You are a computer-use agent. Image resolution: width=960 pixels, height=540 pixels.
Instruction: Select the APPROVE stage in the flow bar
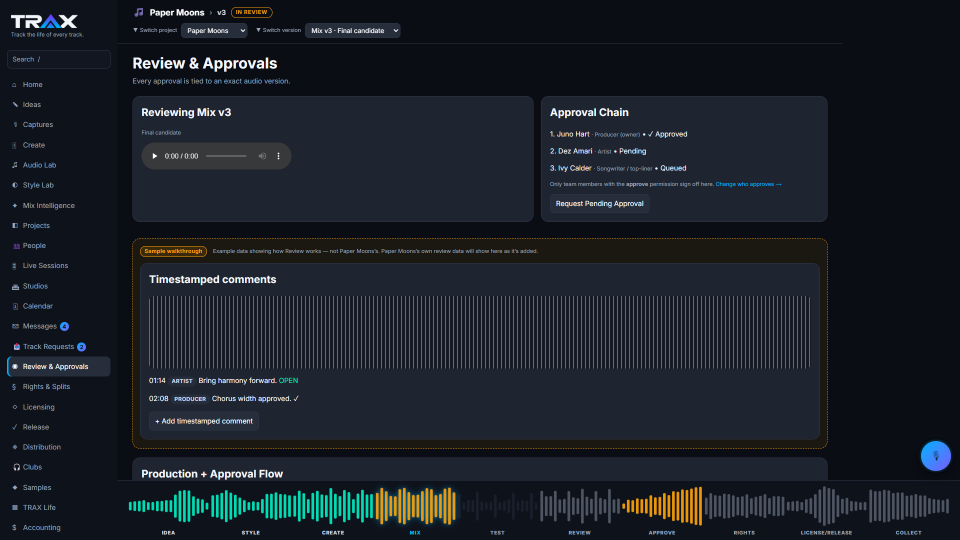[662, 533]
